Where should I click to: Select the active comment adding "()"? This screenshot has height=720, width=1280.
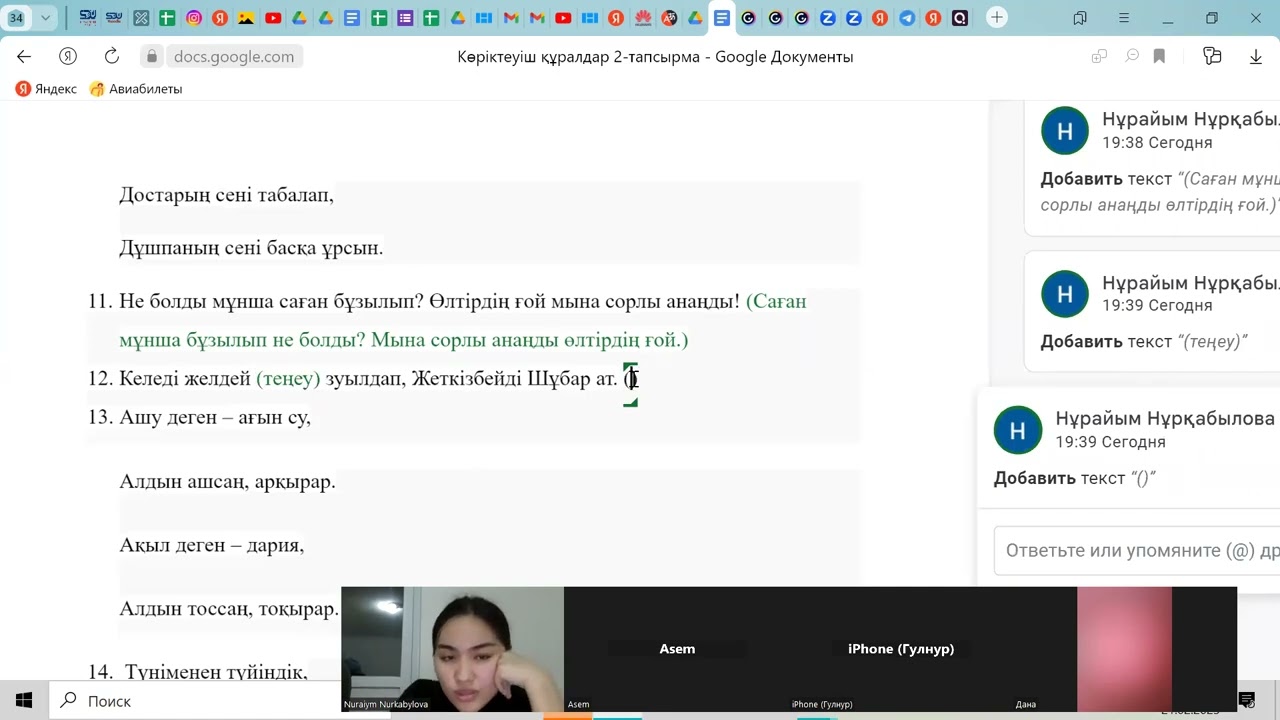1130,449
